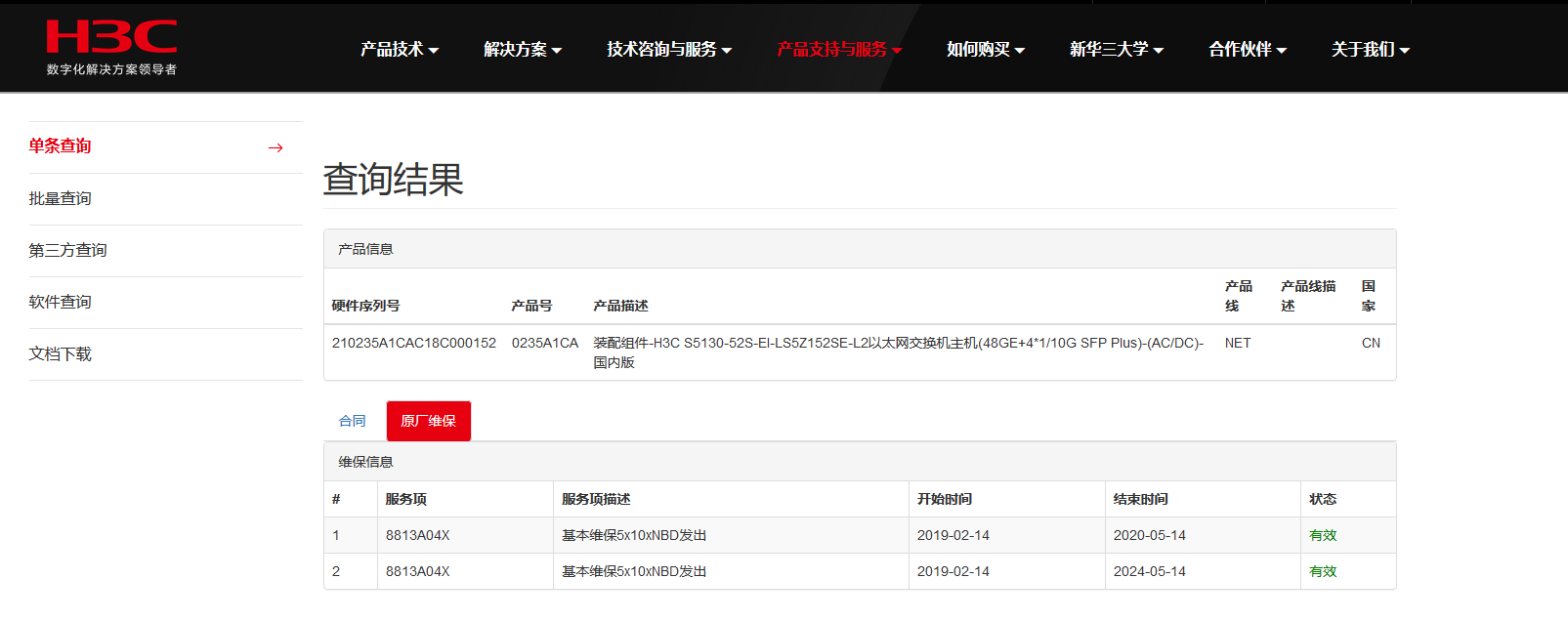The width and height of the screenshot is (1568, 620).
Task: Click 有效 status in row 1
Action: [x=1323, y=535]
